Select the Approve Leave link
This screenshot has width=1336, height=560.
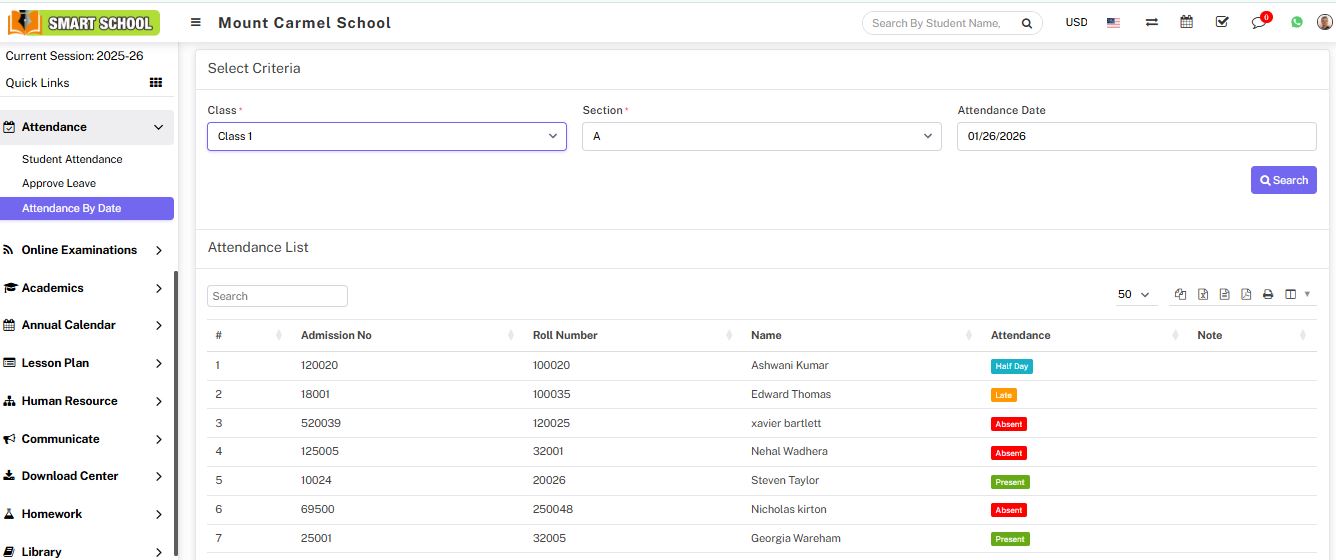59,183
